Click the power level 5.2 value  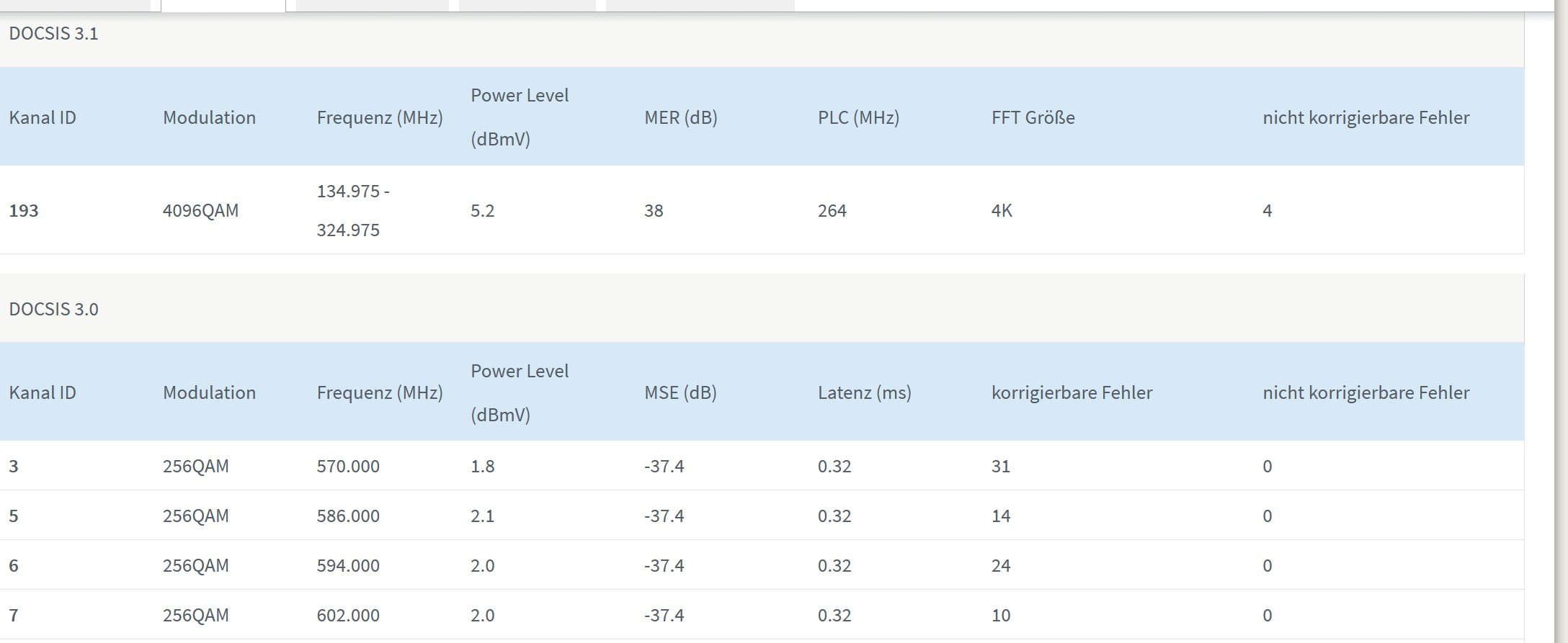coord(482,211)
